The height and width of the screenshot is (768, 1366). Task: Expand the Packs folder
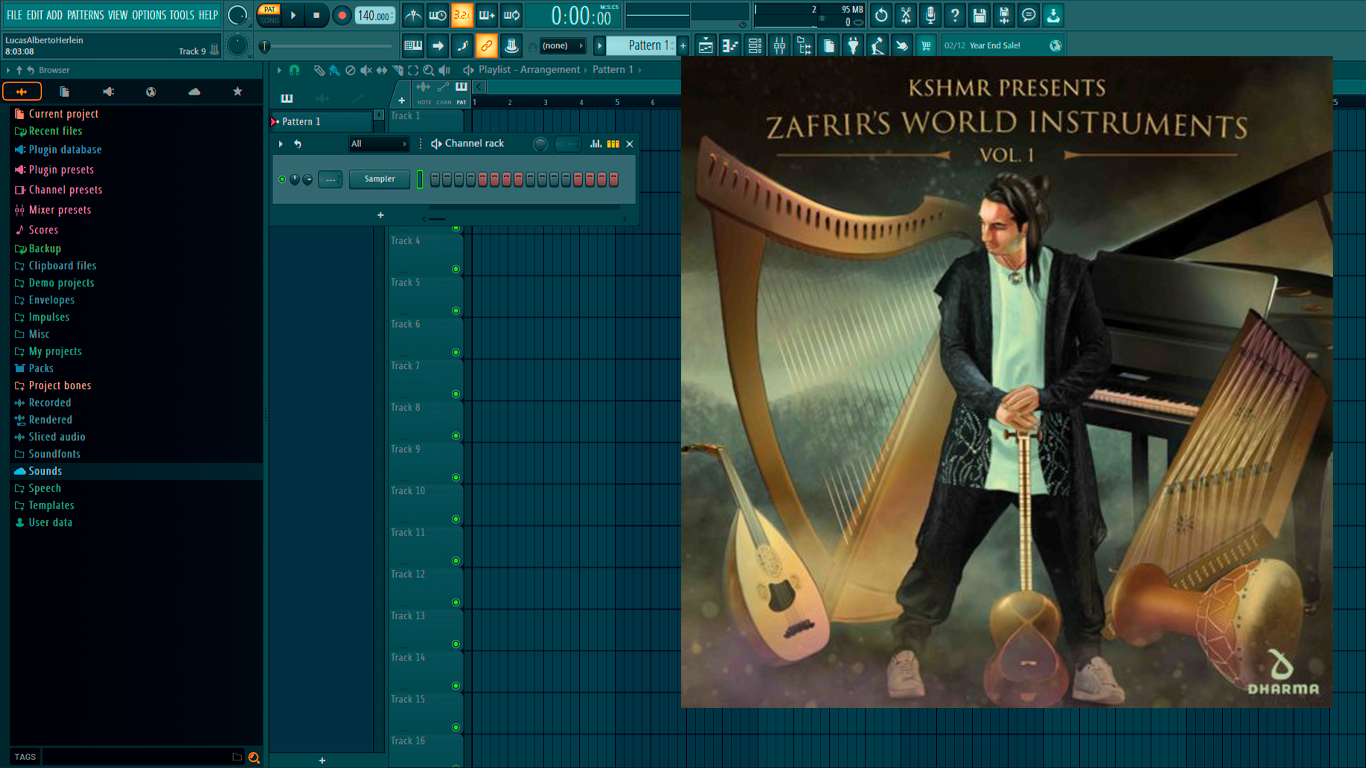(41, 368)
